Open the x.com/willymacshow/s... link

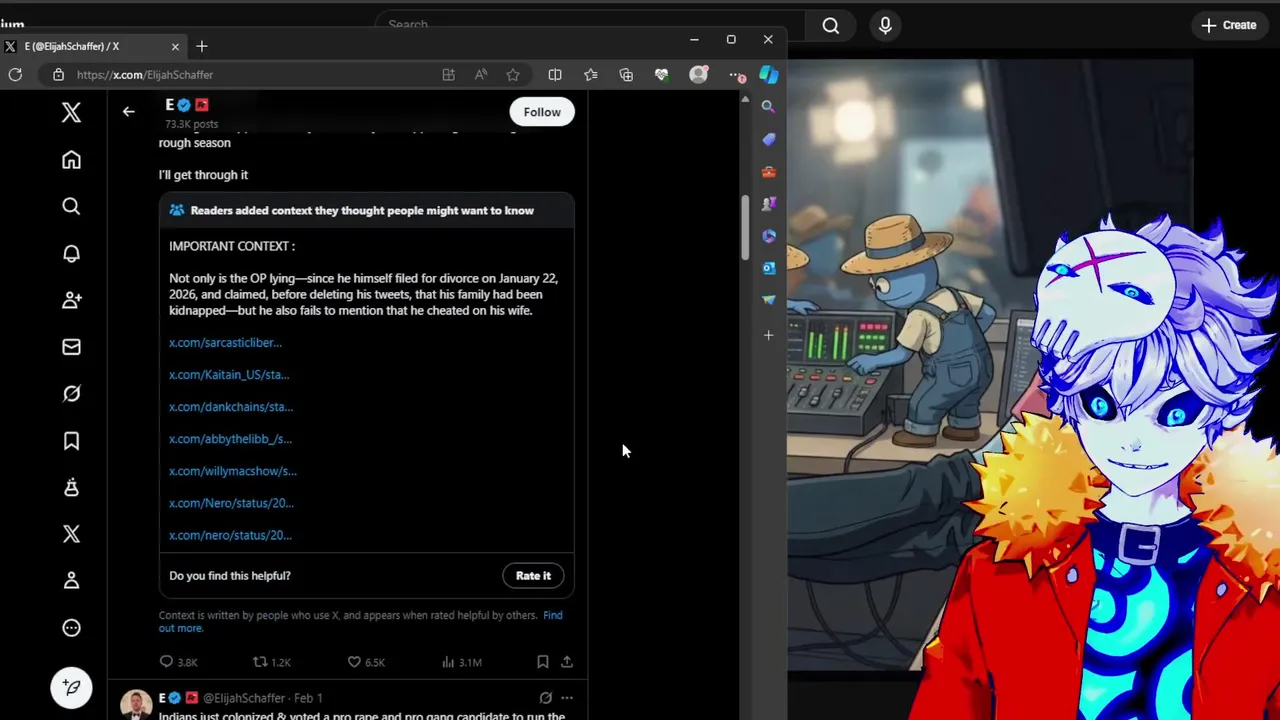tap(233, 471)
